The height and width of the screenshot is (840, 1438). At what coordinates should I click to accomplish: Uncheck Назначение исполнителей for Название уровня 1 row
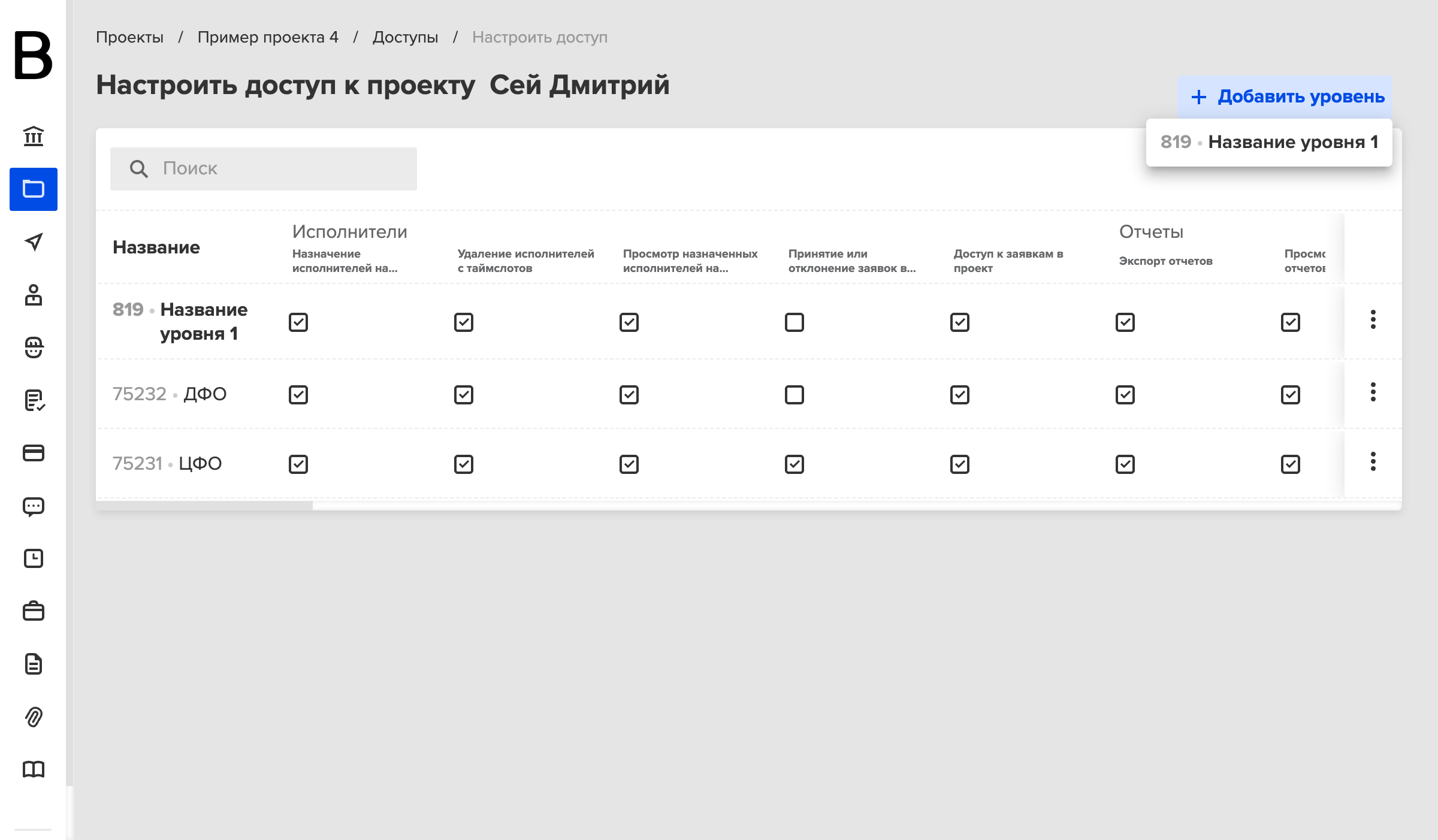click(x=298, y=322)
